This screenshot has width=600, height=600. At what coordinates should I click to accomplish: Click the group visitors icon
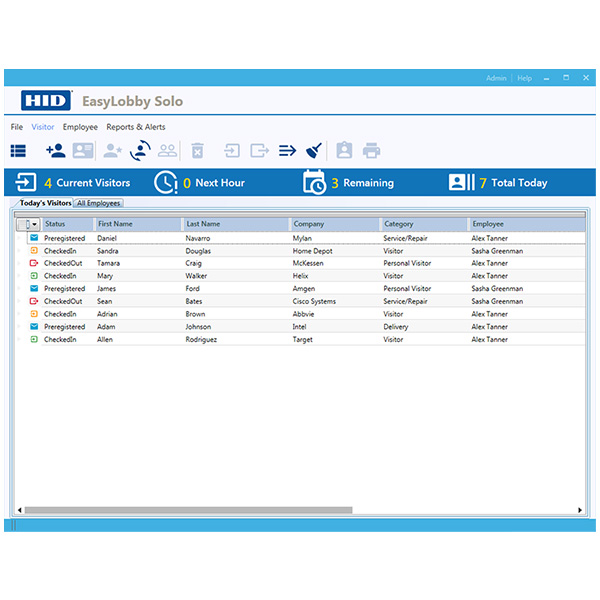click(x=167, y=151)
